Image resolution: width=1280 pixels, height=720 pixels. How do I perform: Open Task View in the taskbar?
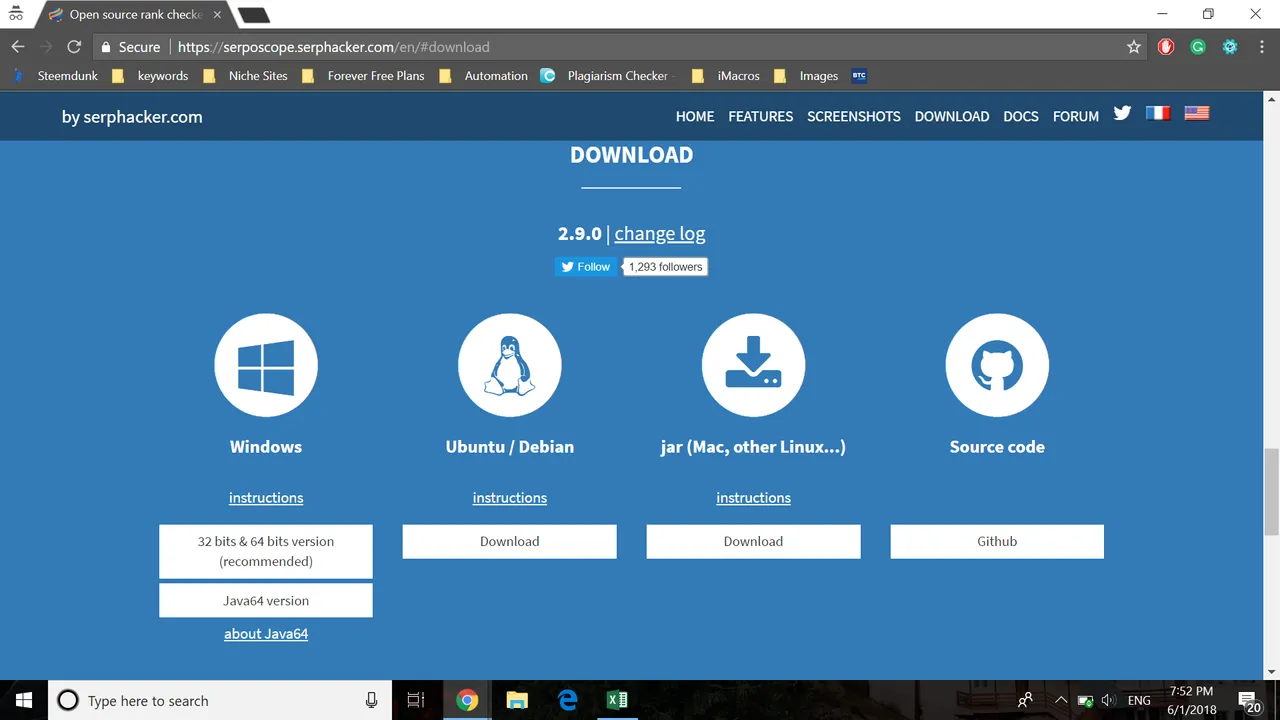click(417, 700)
